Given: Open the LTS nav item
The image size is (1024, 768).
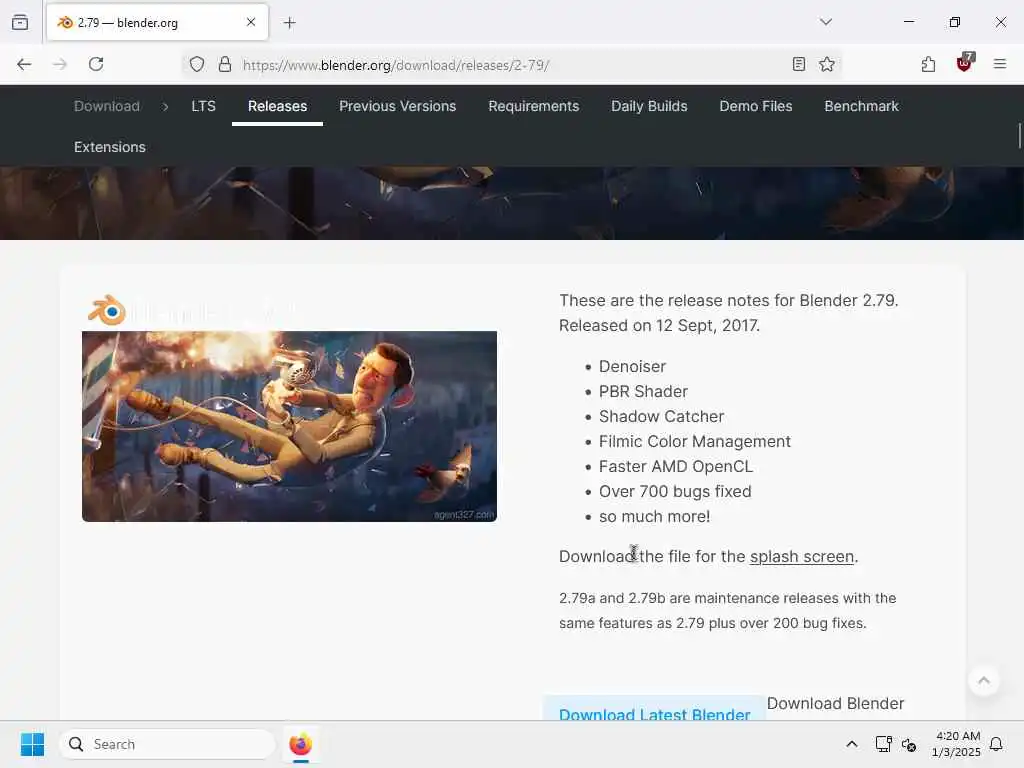Looking at the screenshot, I should [x=203, y=106].
